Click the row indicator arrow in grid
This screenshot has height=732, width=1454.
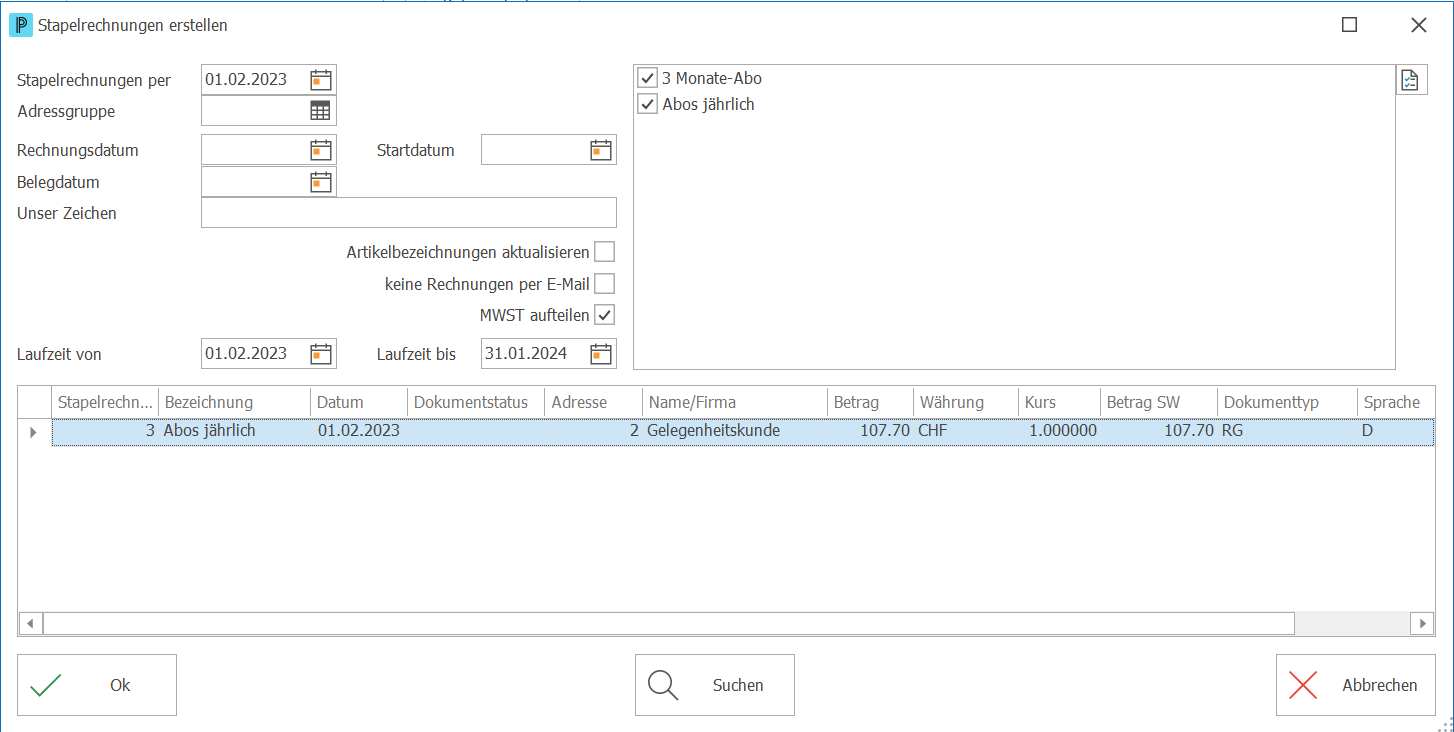pos(35,432)
